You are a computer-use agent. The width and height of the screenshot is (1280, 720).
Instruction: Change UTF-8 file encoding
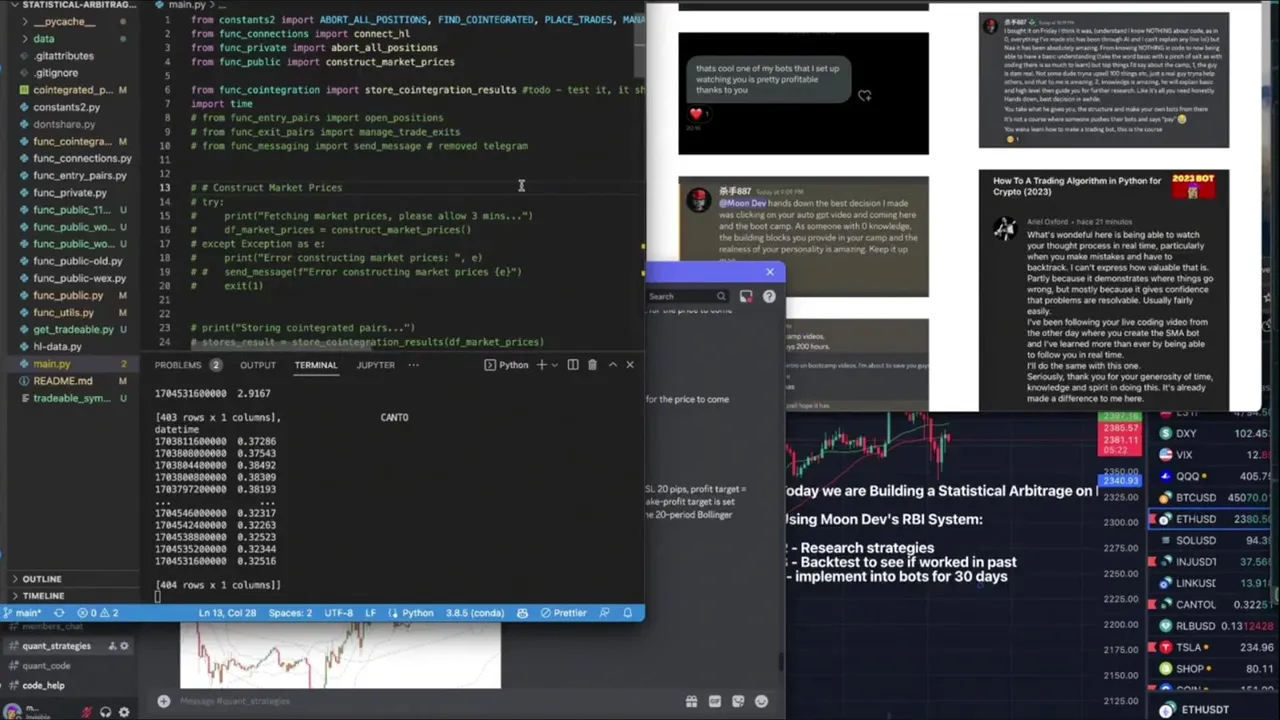tap(338, 613)
